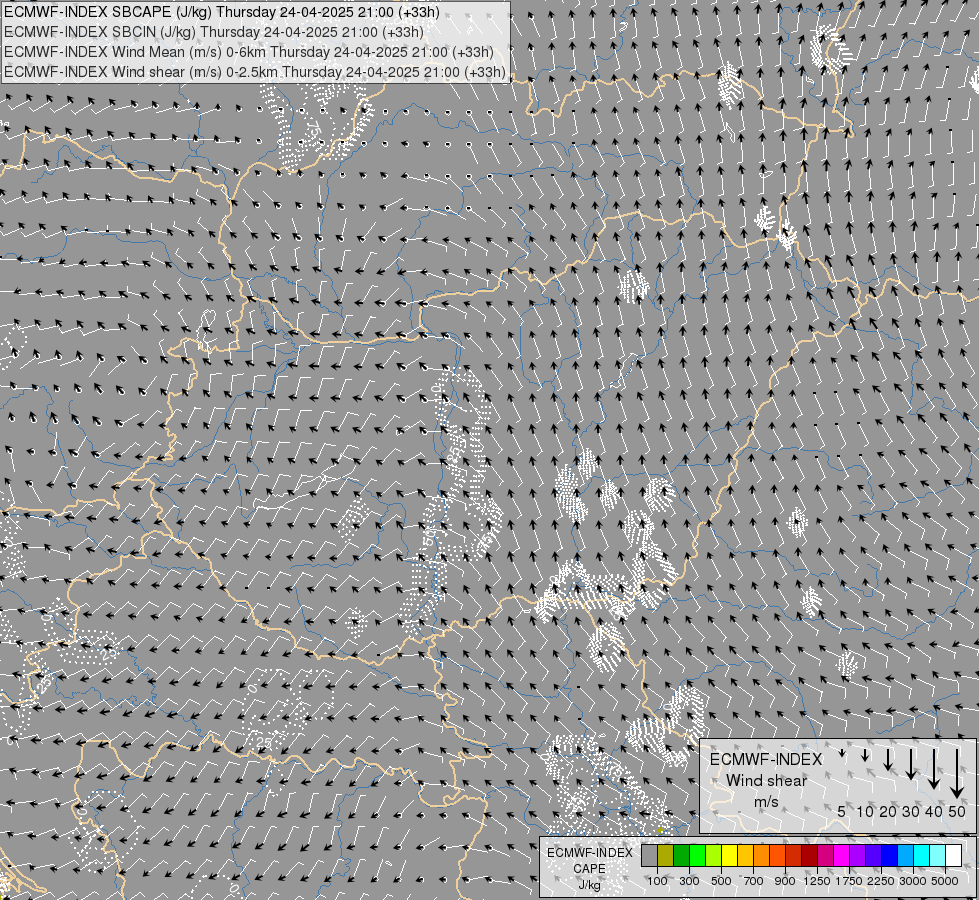Click the pure yellow CAPE legend swatch

(x=729, y=856)
